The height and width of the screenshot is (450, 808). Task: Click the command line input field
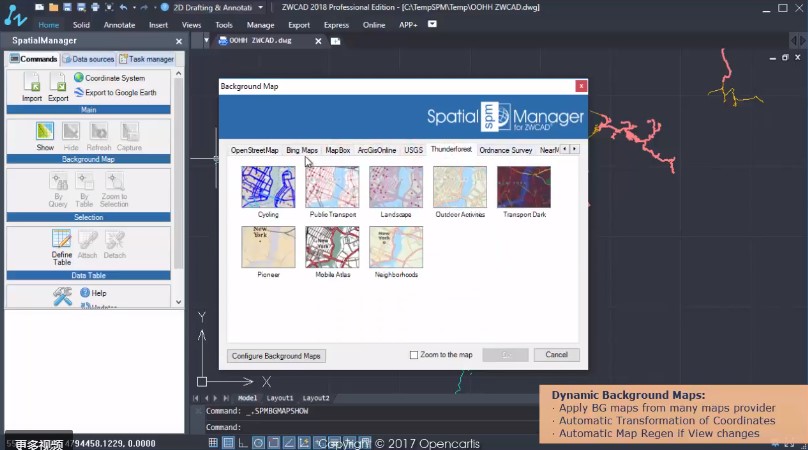tap(400, 427)
